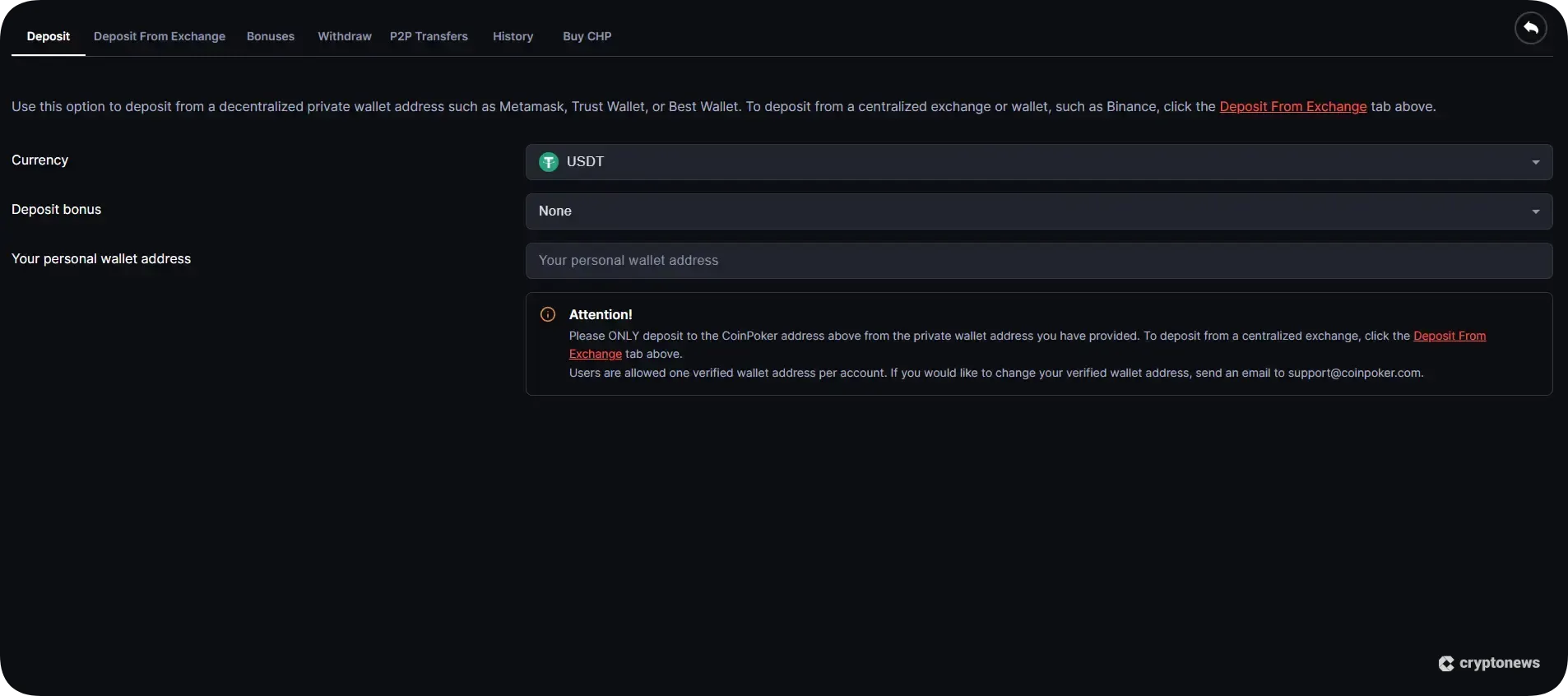Click the green USDT Tether coin icon

(549, 162)
